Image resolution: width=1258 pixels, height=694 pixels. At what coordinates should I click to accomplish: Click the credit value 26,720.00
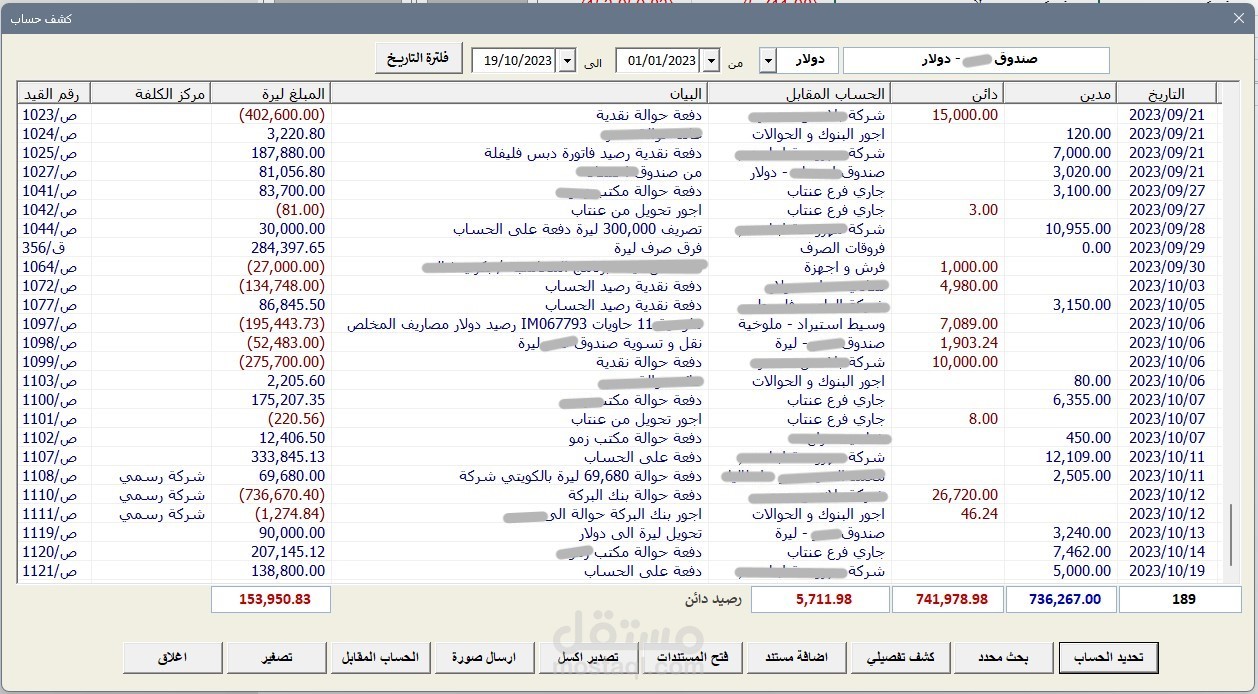[x=965, y=494]
